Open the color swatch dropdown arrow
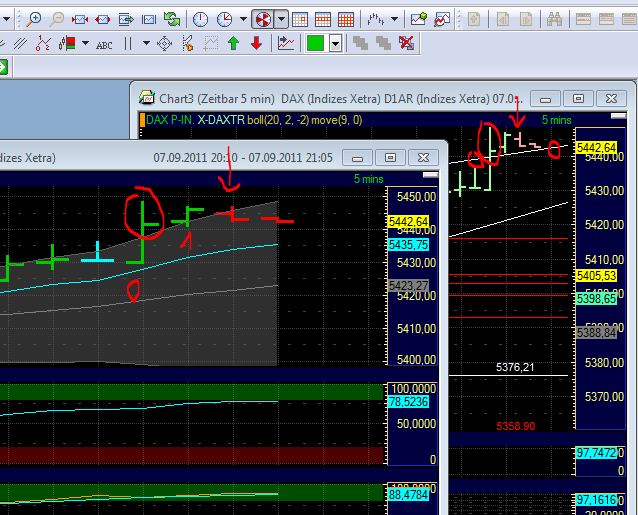 335,43
